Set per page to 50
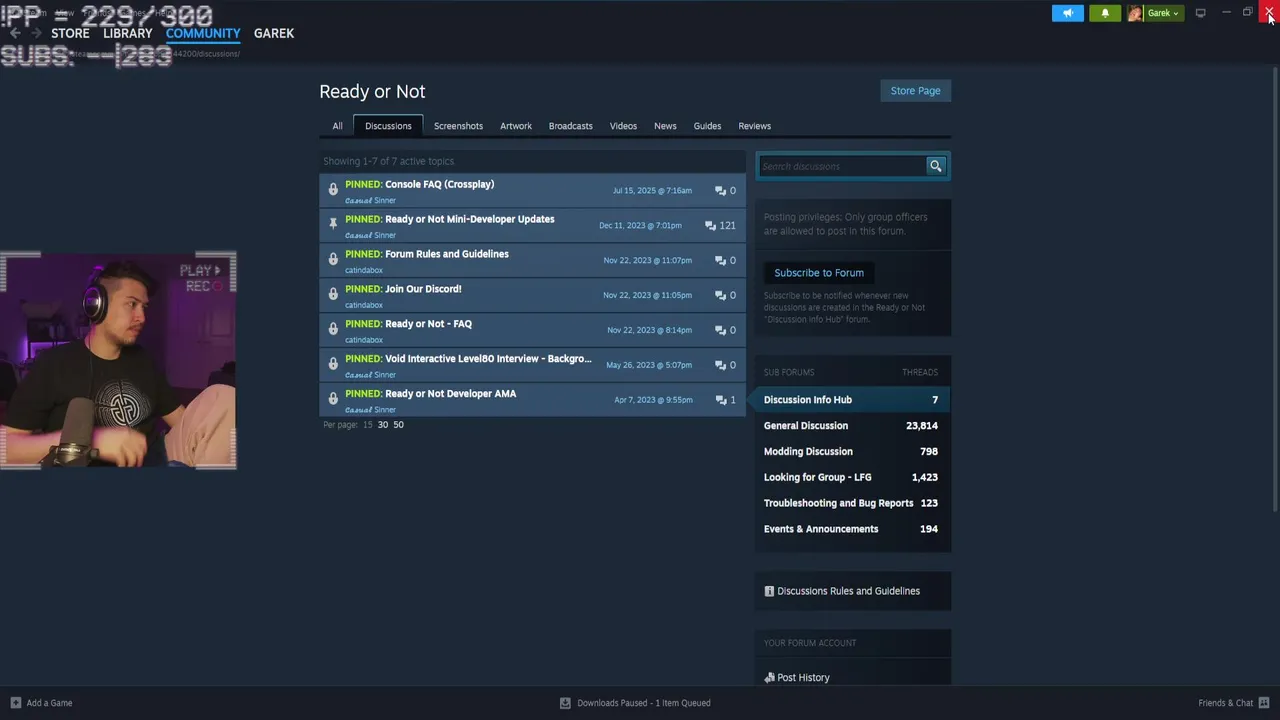Screen dimensions: 1280x720 click(398, 425)
